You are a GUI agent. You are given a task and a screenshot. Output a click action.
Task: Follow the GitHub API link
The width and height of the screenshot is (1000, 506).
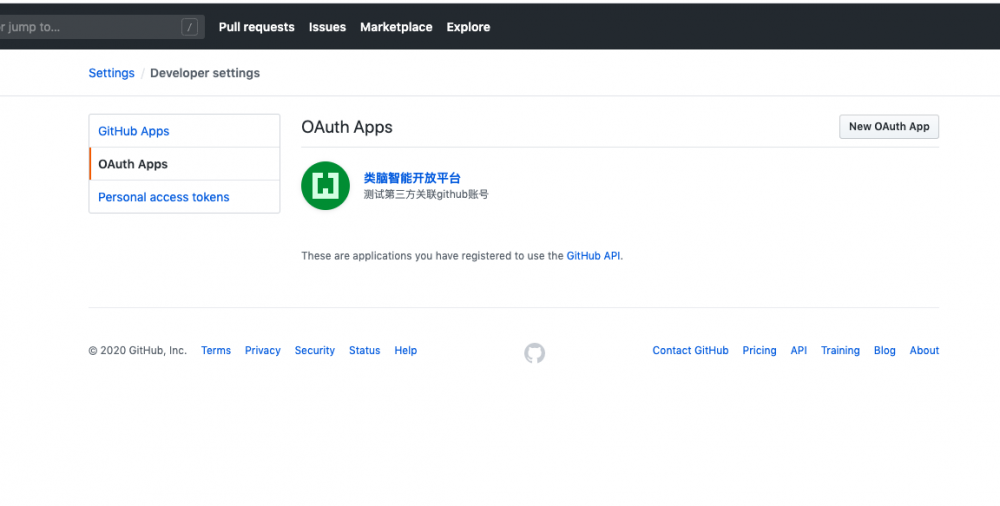[594, 256]
